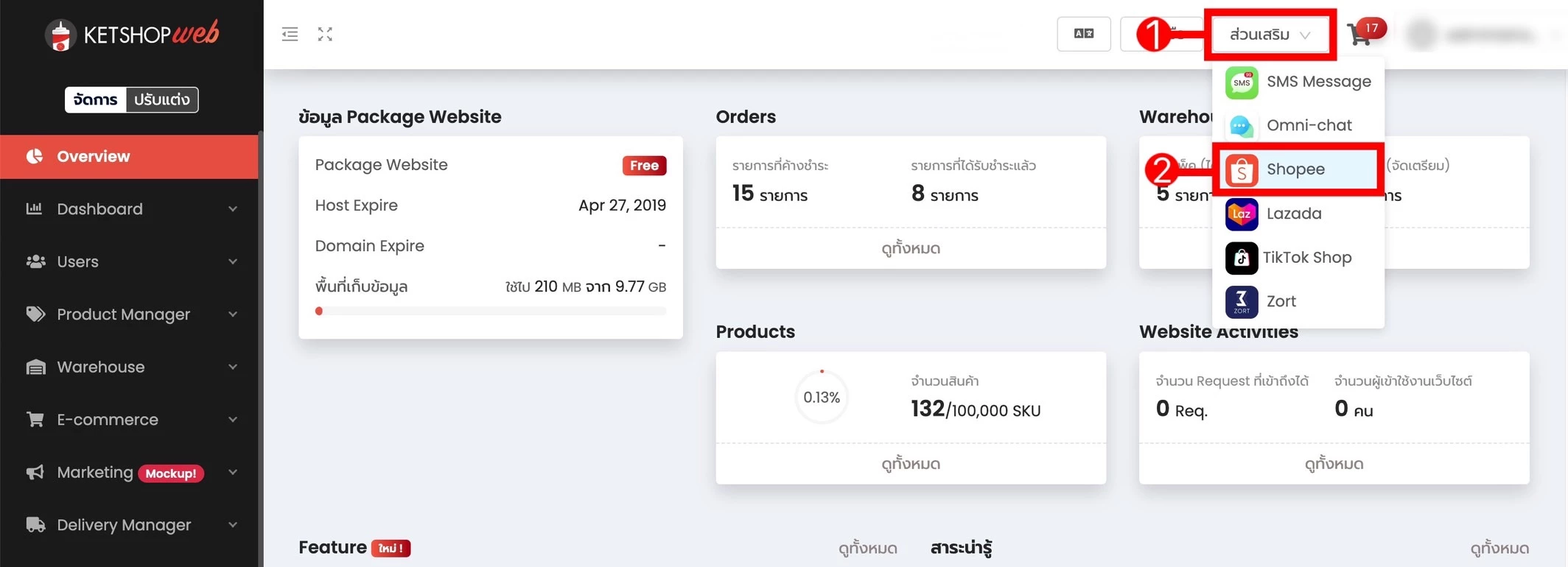The image size is (1568, 567).
Task: Click the Overview pie chart icon
Action: pyautogui.click(x=35, y=156)
